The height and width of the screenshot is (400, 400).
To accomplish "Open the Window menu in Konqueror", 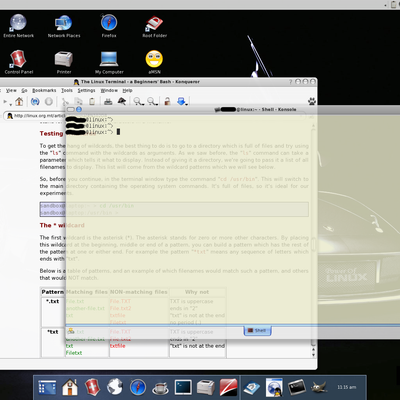I will pos(109,90).
